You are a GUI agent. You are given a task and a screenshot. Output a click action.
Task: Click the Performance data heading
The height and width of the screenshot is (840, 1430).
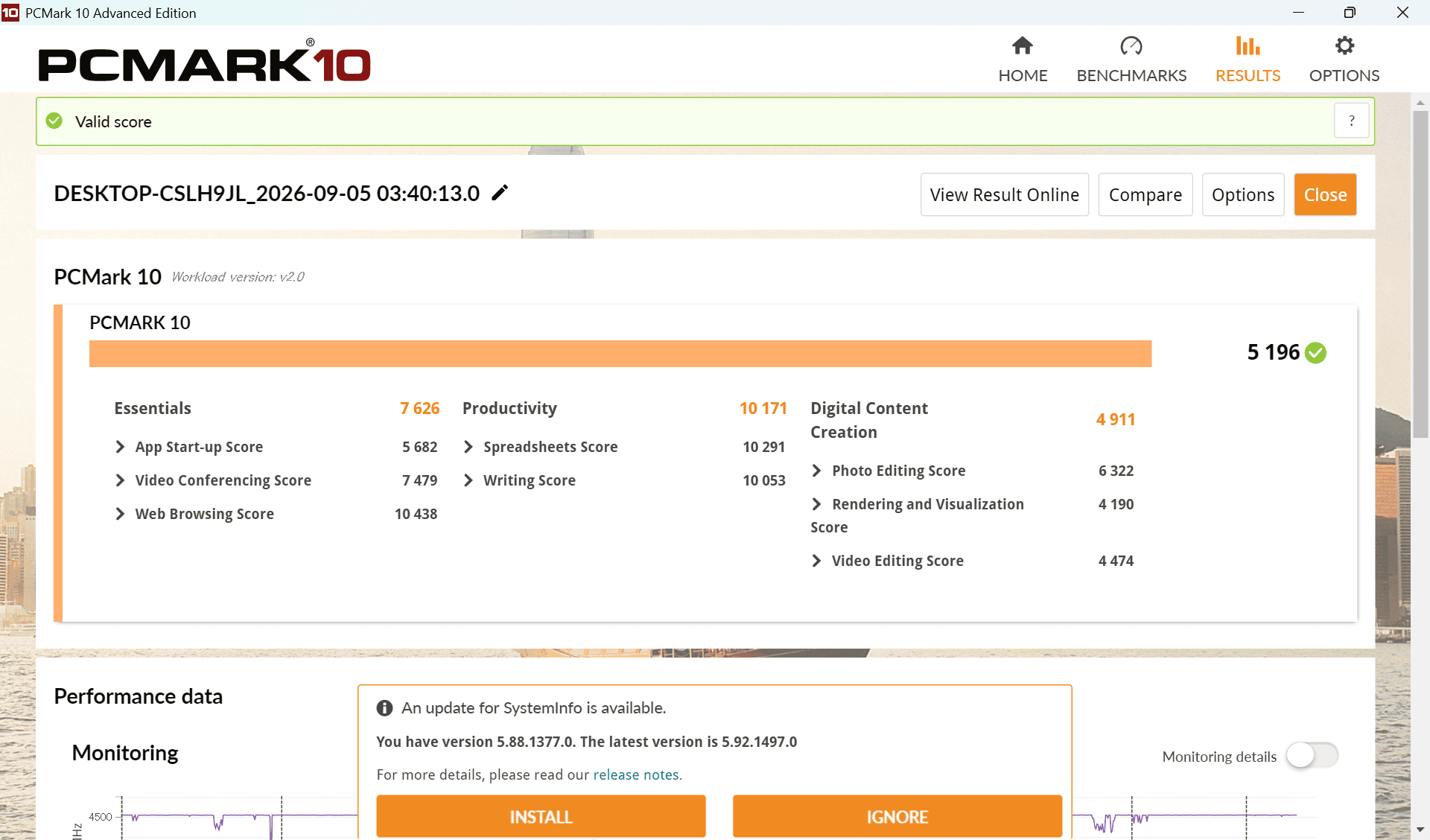click(x=138, y=696)
